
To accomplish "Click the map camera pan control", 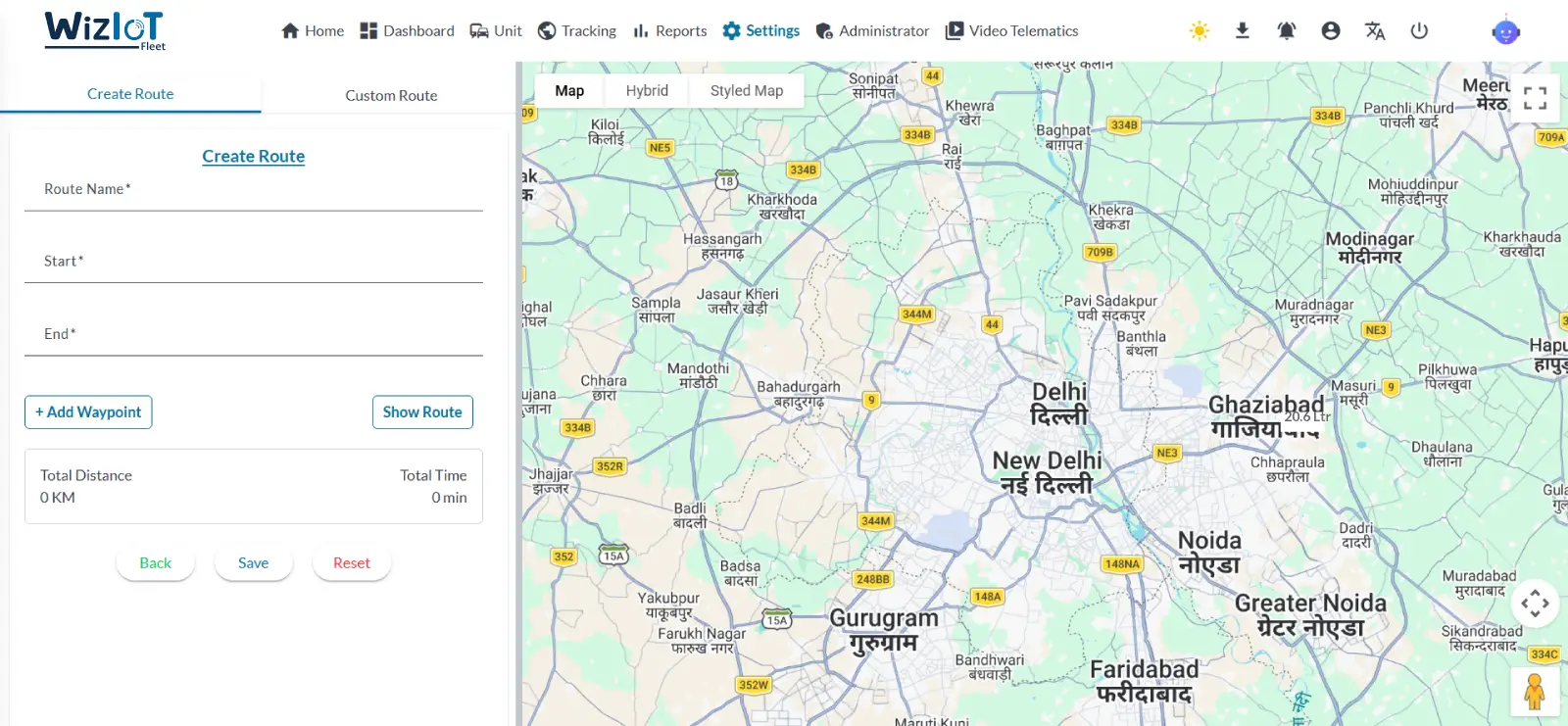I will 1535,604.
